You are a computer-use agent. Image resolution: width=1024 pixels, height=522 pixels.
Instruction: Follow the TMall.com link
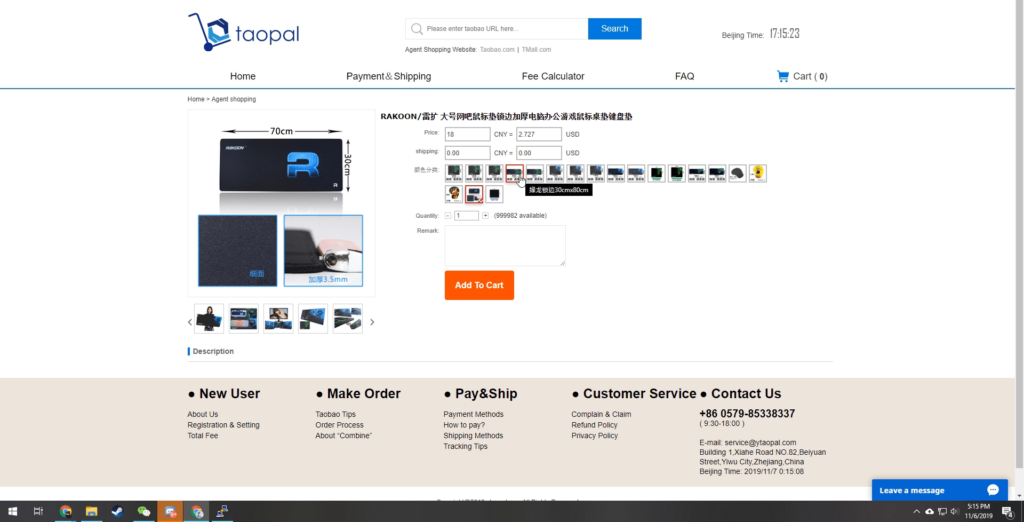tap(536, 50)
